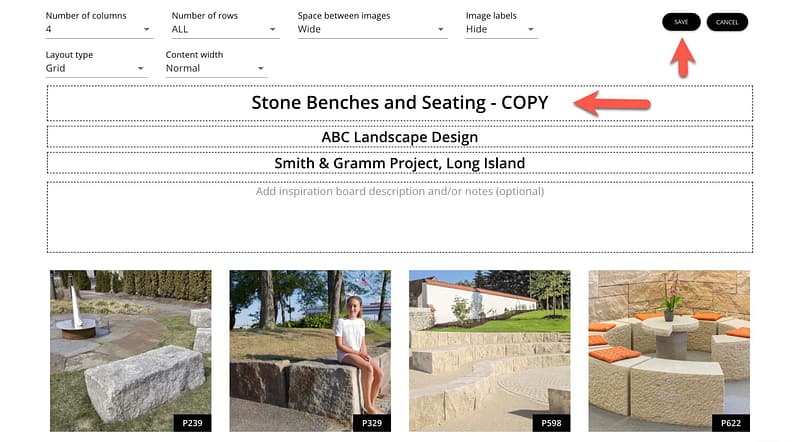Expand the Number of rows dropdown
Viewport: 800px width, 442px height.
[224, 30]
